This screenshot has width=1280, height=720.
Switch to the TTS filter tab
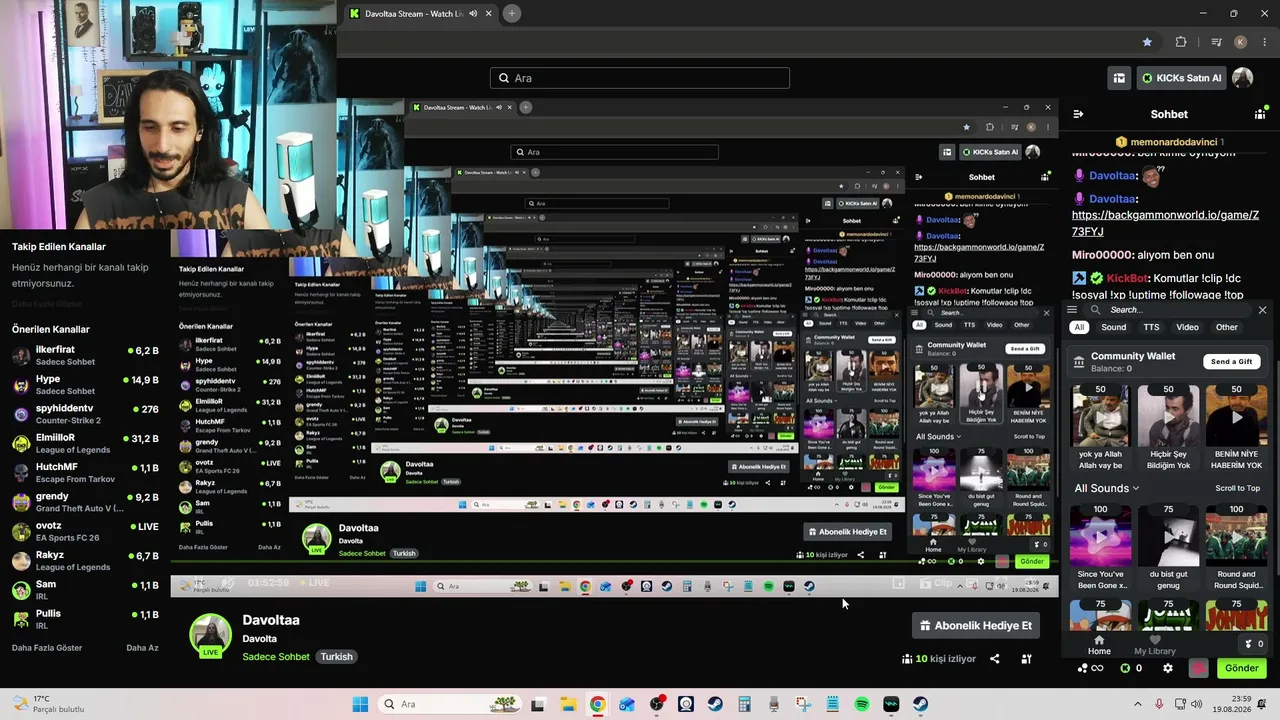[1152, 327]
